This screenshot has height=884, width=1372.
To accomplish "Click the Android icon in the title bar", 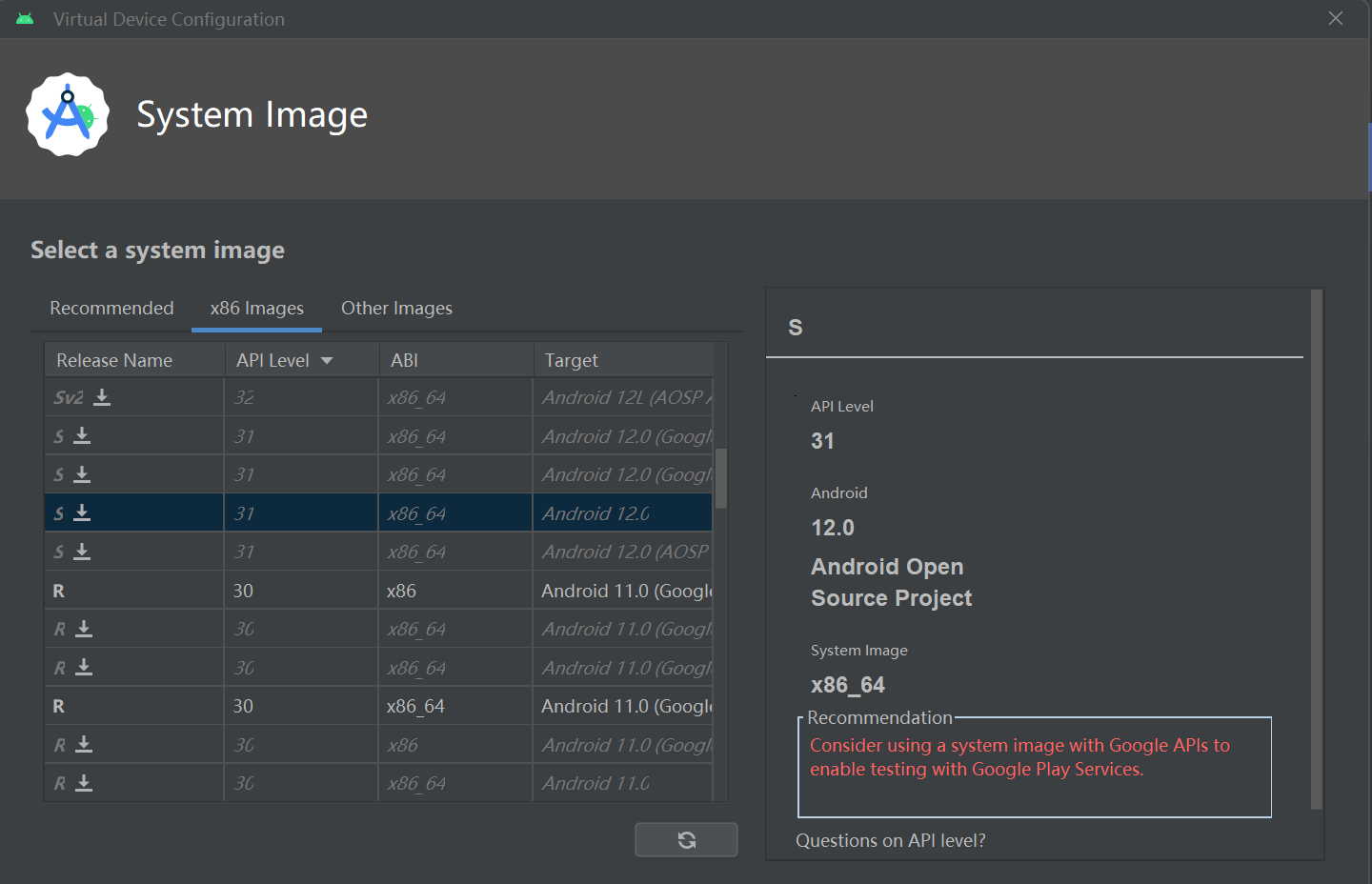I will (x=25, y=19).
